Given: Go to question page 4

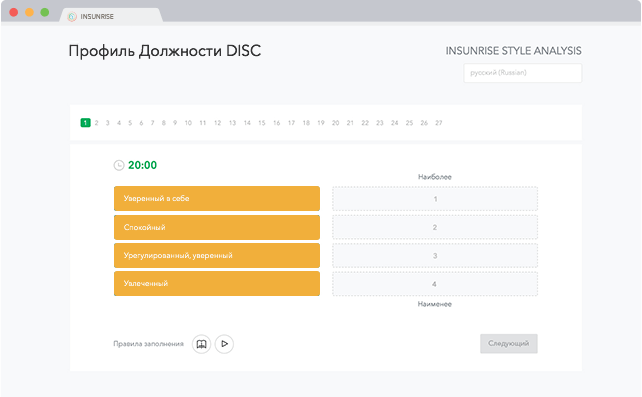Looking at the screenshot, I should [x=119, y=123].
